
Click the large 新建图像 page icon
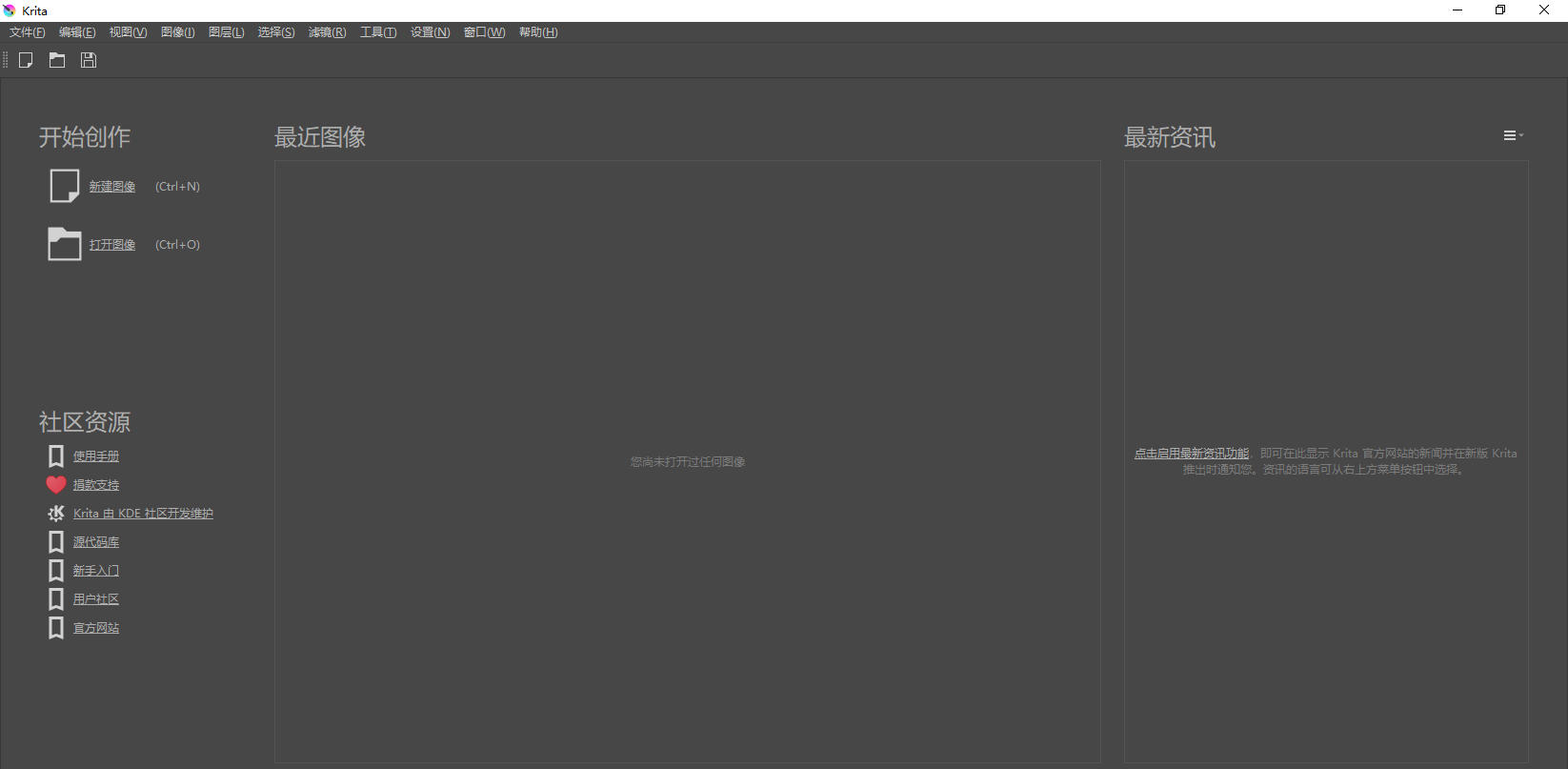pos(64,186)
